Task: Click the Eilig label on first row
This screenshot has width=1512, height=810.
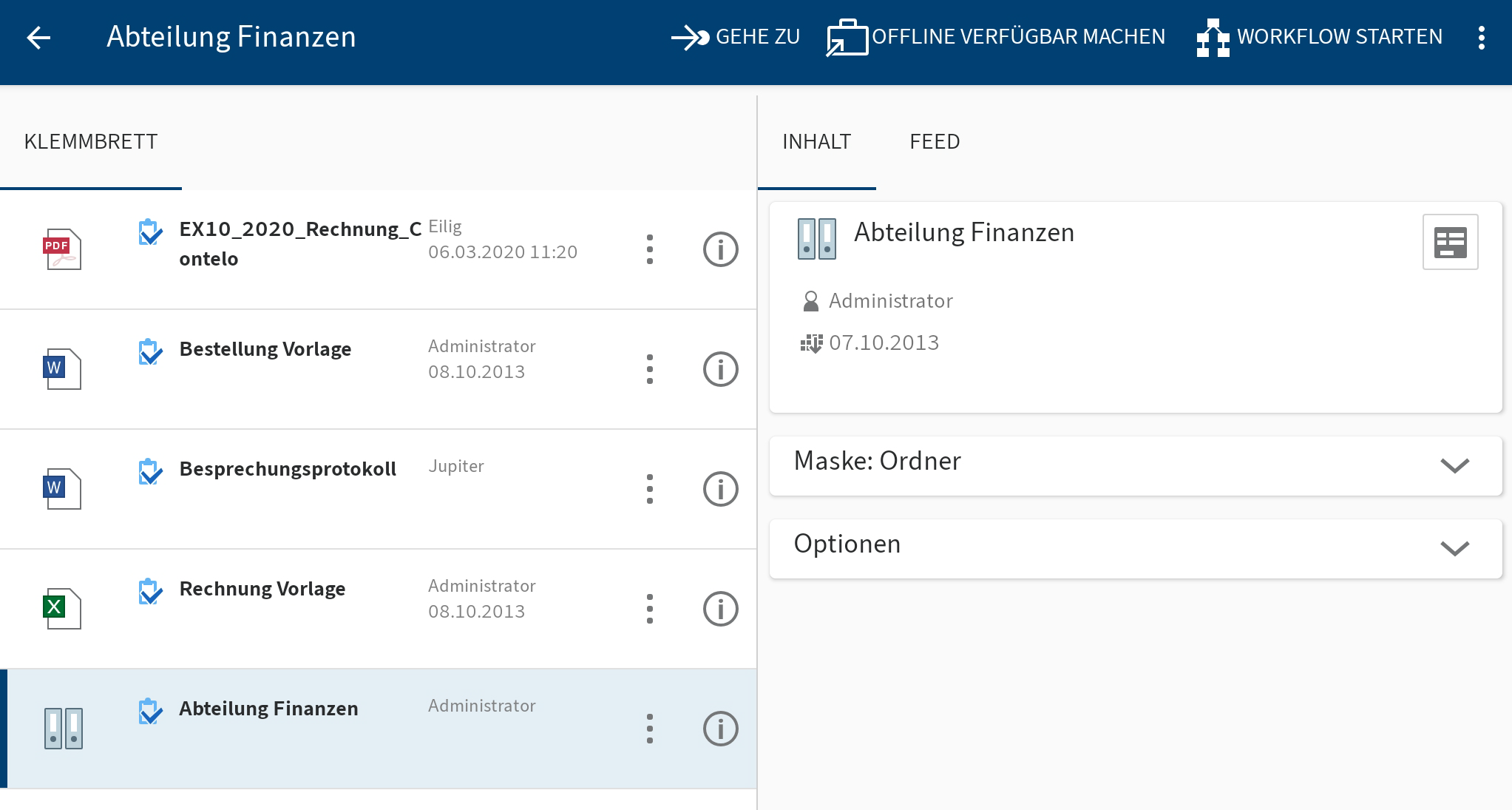Action: point(445,226)
